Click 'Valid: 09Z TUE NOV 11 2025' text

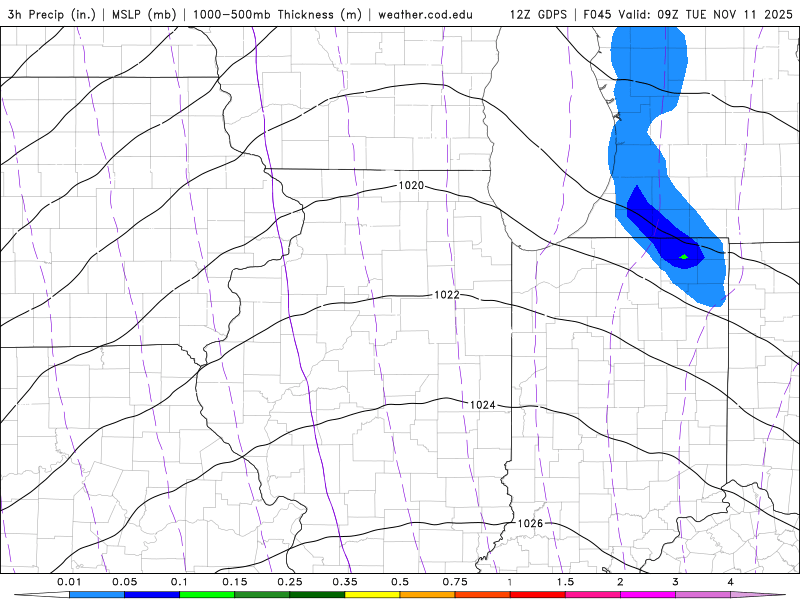[x=706, y=14]
